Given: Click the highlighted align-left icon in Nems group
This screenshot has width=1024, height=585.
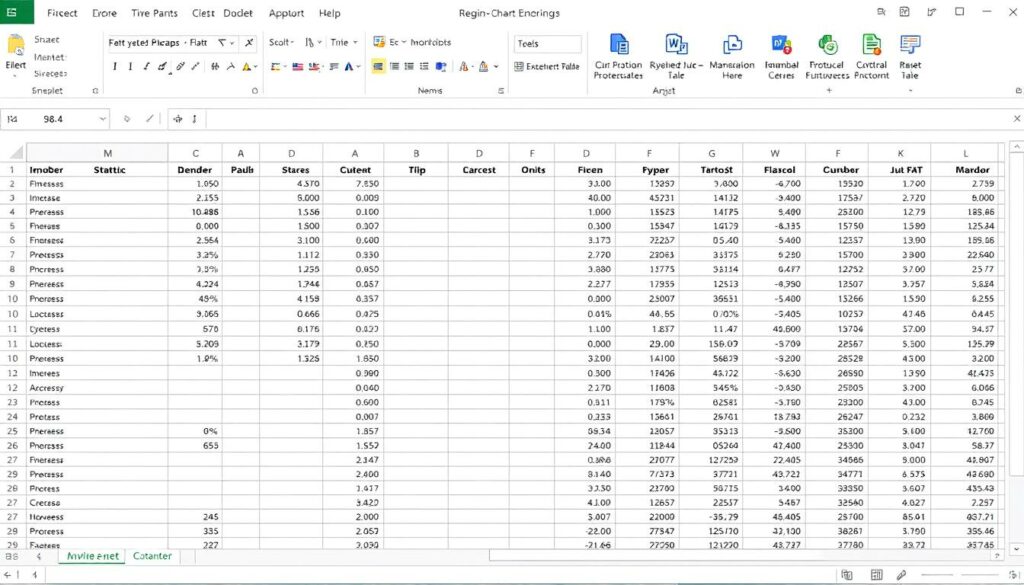Looking at the screenshot, I should pos(378,67).
